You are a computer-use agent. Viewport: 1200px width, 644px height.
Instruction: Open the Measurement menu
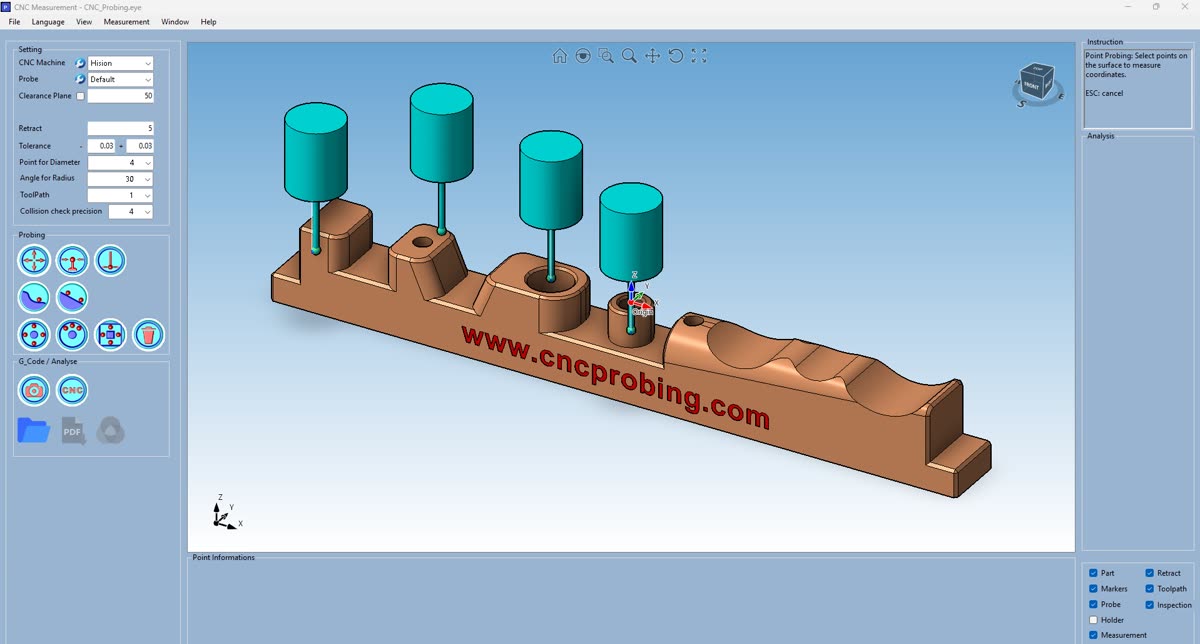tap(127, 21)
